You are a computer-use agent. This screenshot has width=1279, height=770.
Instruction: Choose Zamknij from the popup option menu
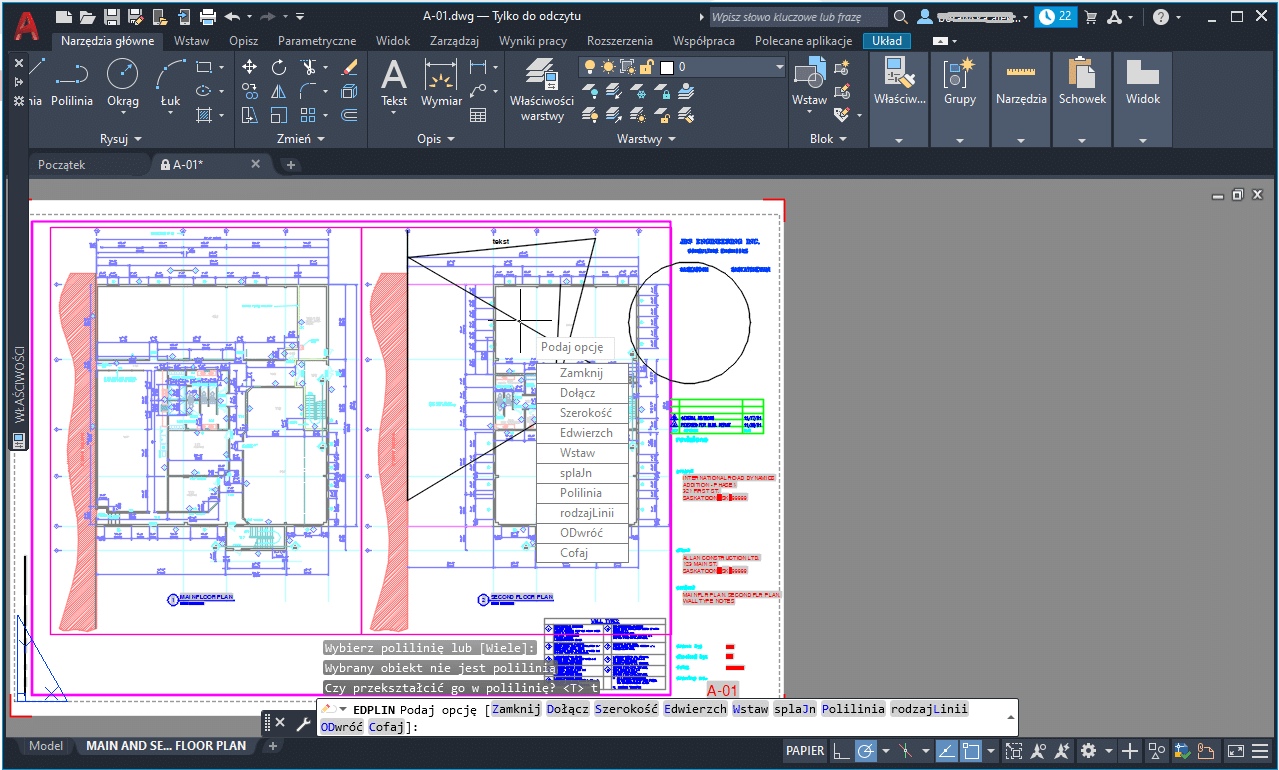click(x=582, y=373)
